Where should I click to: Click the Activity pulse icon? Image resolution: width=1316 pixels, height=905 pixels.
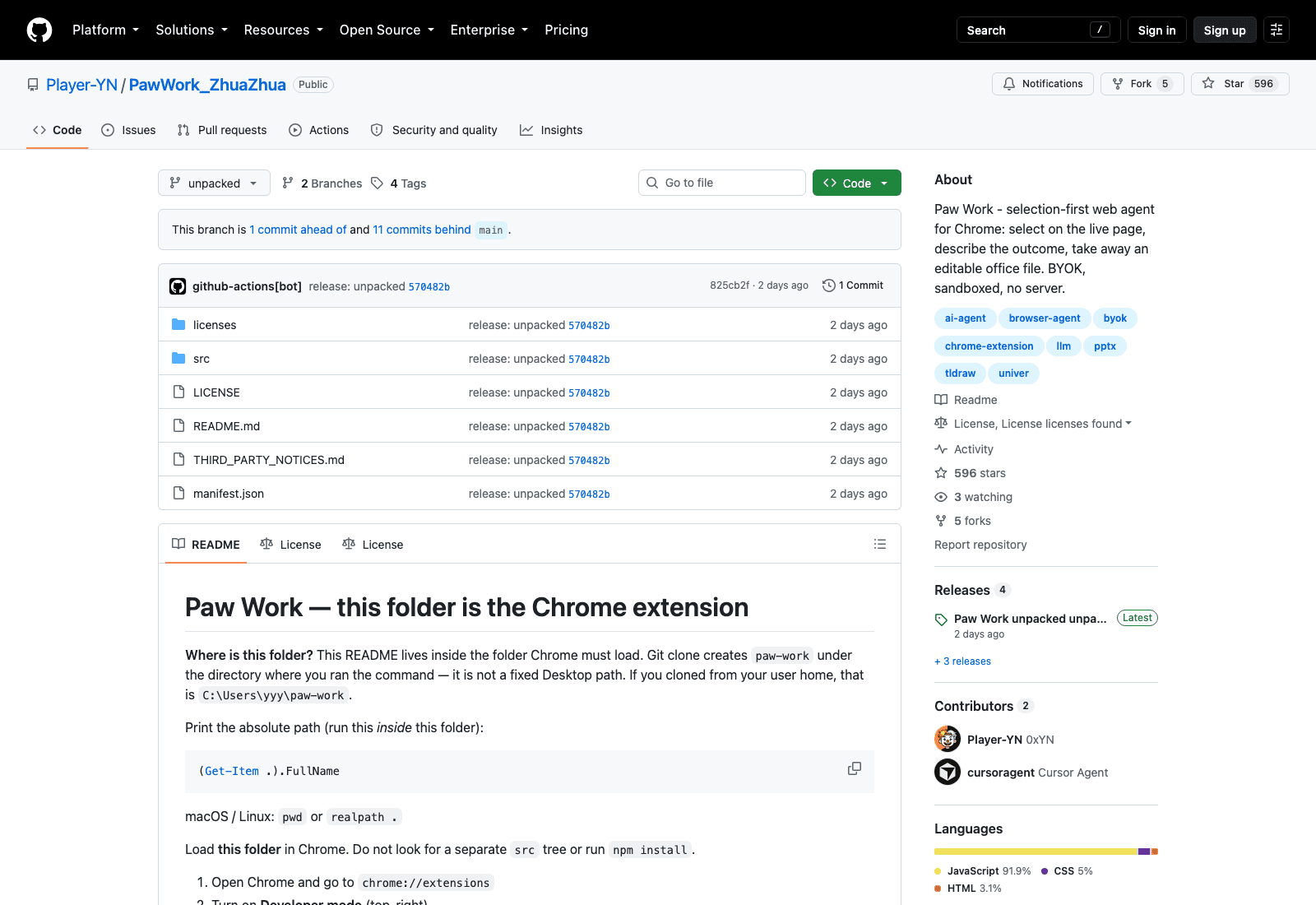(941, 449)
